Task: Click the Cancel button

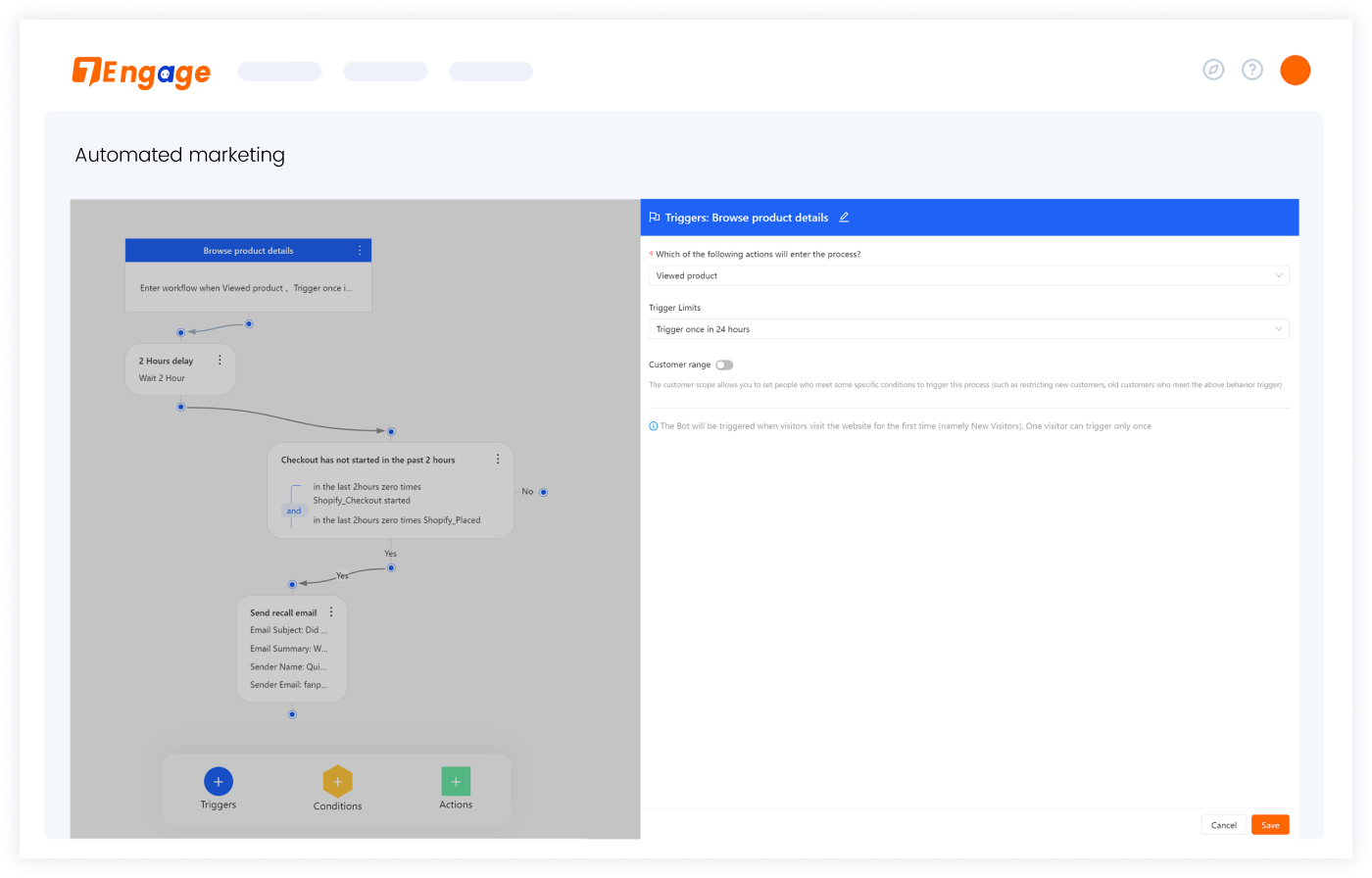Action: pyautogui.click(x=1223, y=825)
